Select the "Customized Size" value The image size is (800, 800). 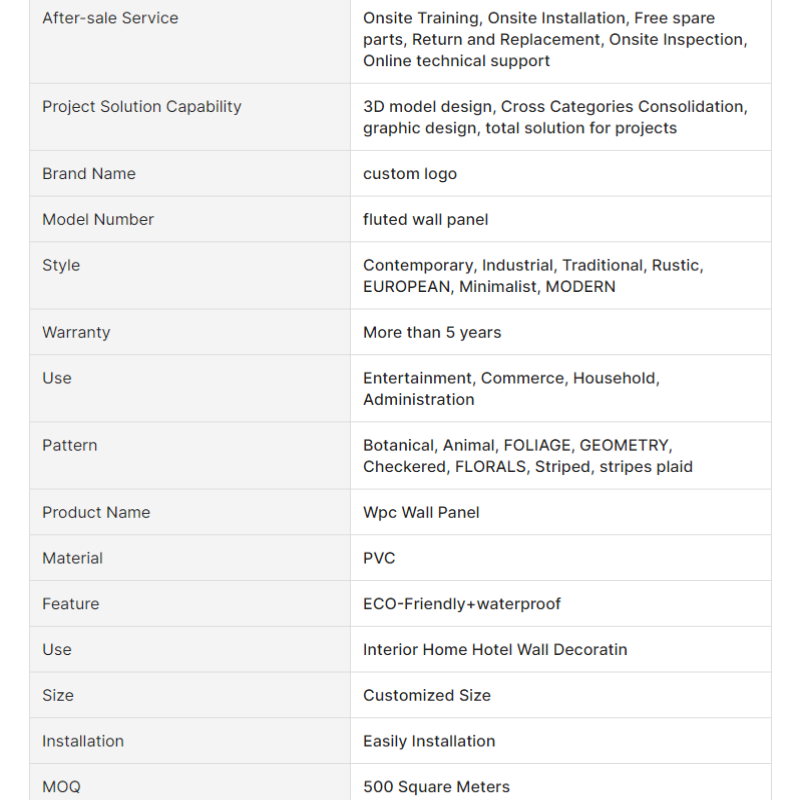coord(426,695)
